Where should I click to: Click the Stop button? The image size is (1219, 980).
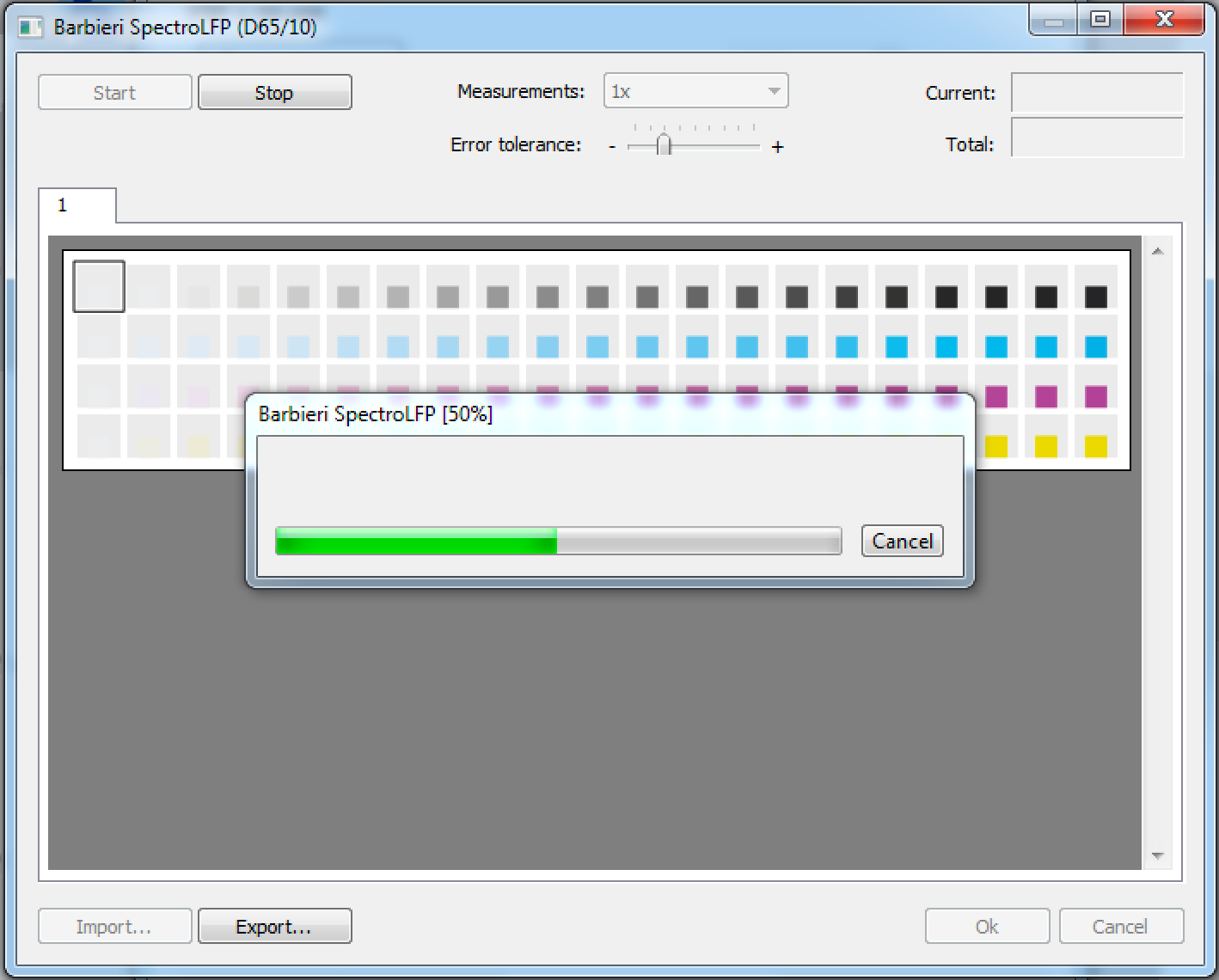point(274,92)
